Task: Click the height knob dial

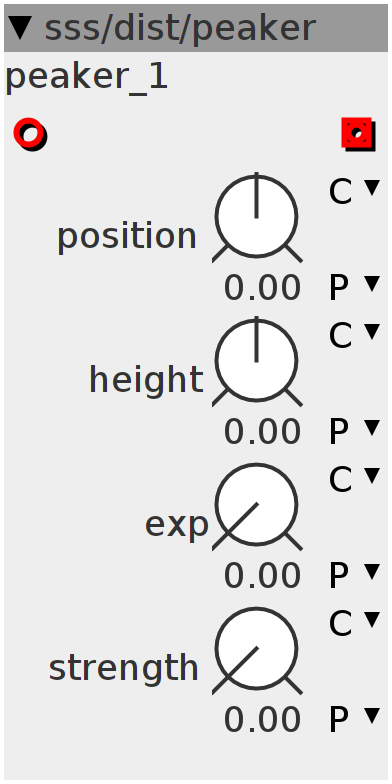Action: (x=257, y=361)
